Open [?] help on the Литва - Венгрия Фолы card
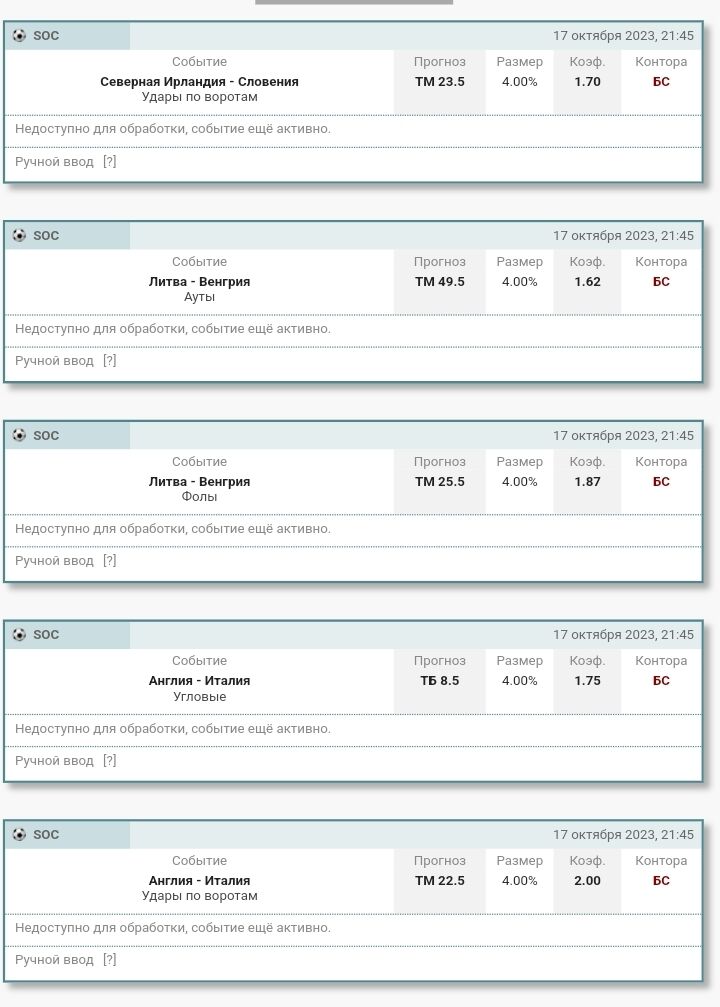720x1007 pixels. click(x=110, y=561)
